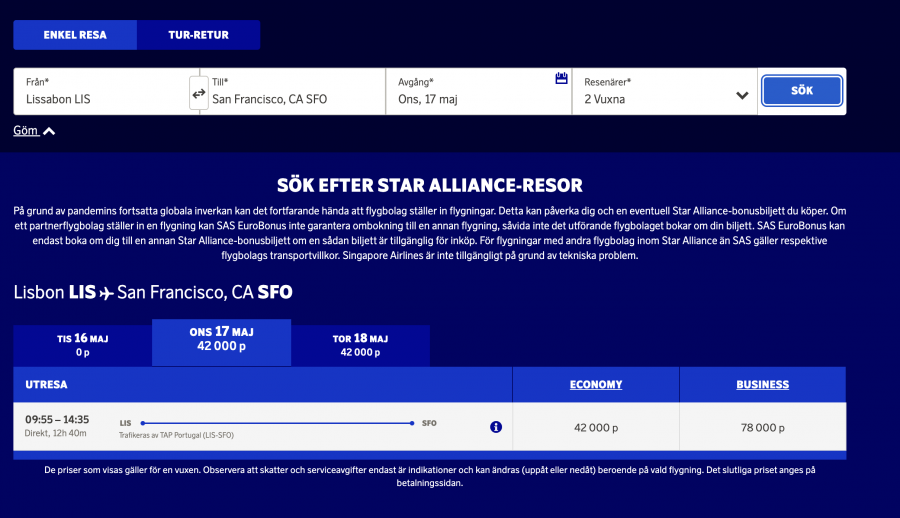Select Tis 16 maj date tab
The height and width of the screenshot is (518, 900).
click(x=82, y=345)
